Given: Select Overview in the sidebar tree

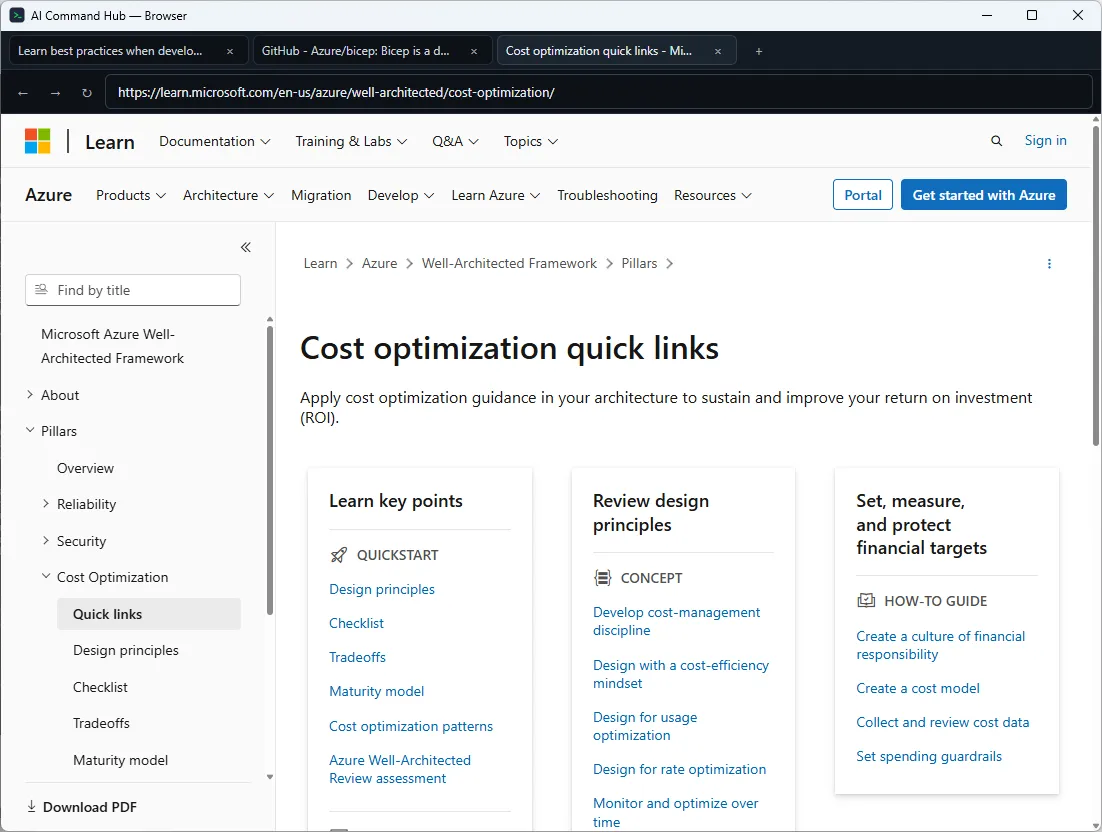Looking at the screenshot, I should [85, 468].
